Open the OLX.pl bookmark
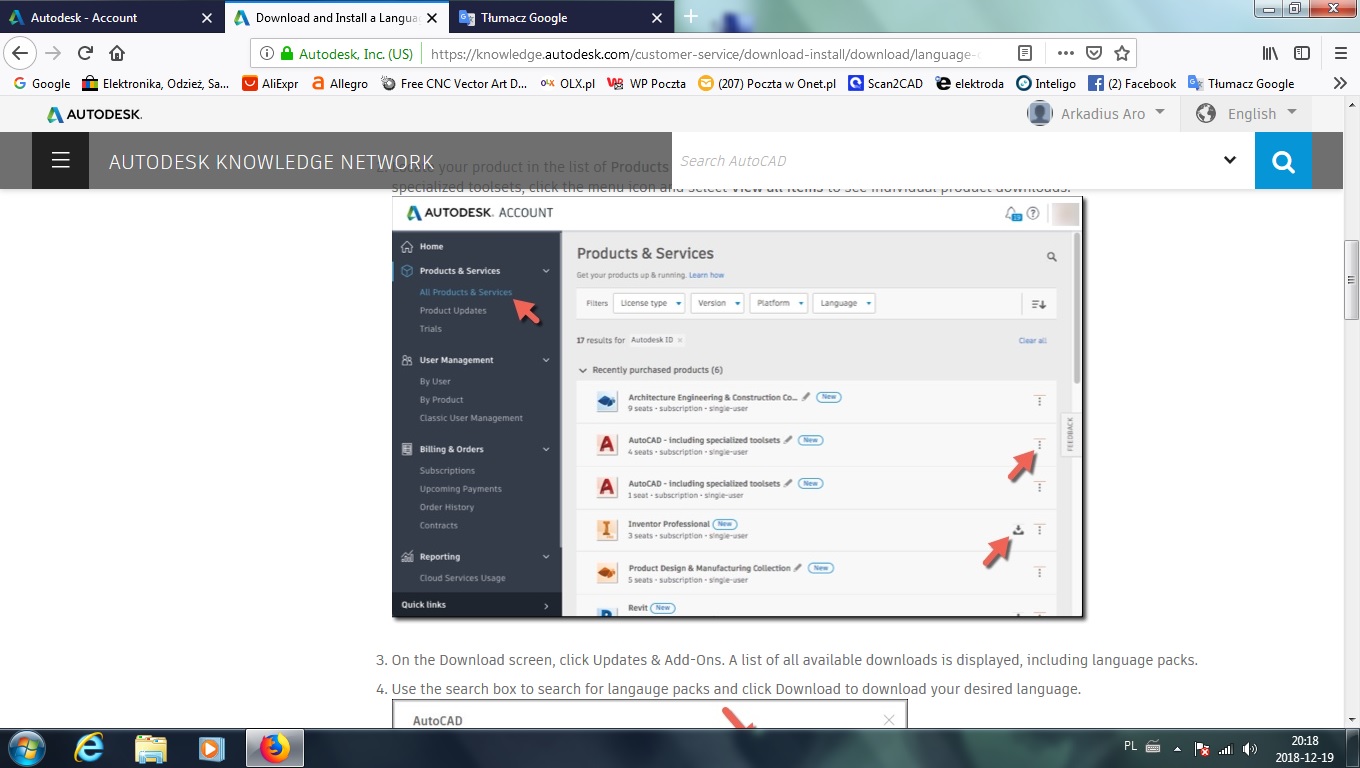 569,84
